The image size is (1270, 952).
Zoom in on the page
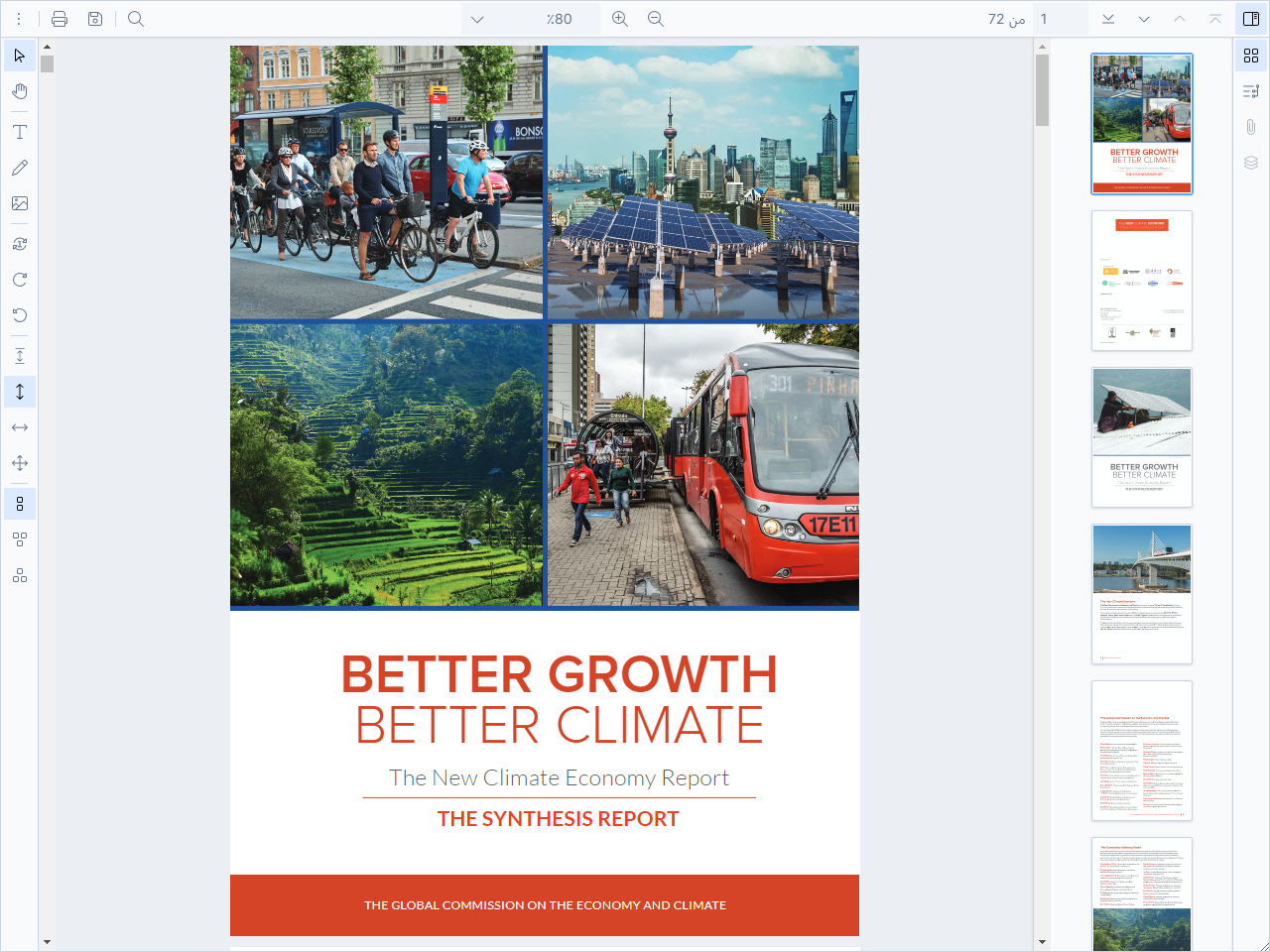click(620, 19)
